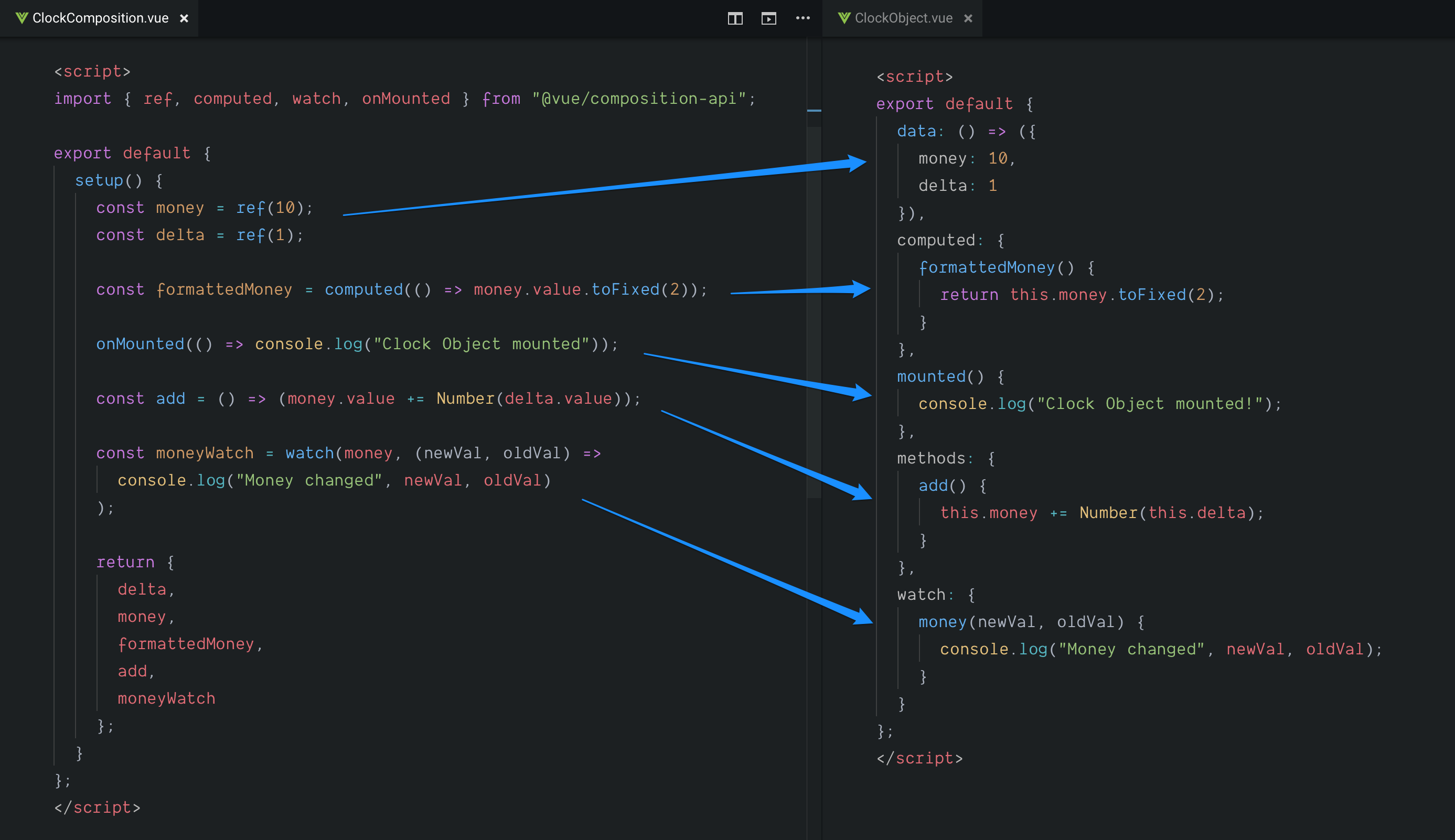This screenshot has width=1455, height=840.
Task: Click 'mounted() {' in right editor
Action: click(x=951, y=376)
